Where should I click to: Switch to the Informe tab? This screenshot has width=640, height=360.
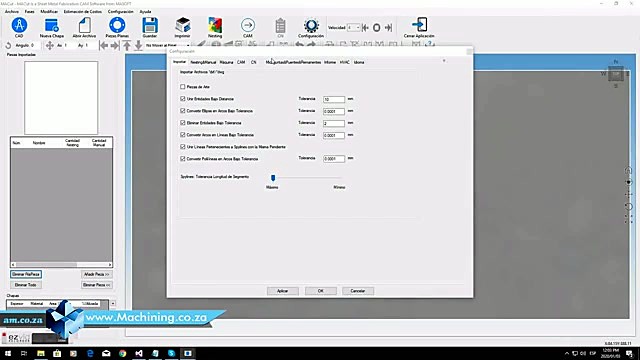pos(330,62)
